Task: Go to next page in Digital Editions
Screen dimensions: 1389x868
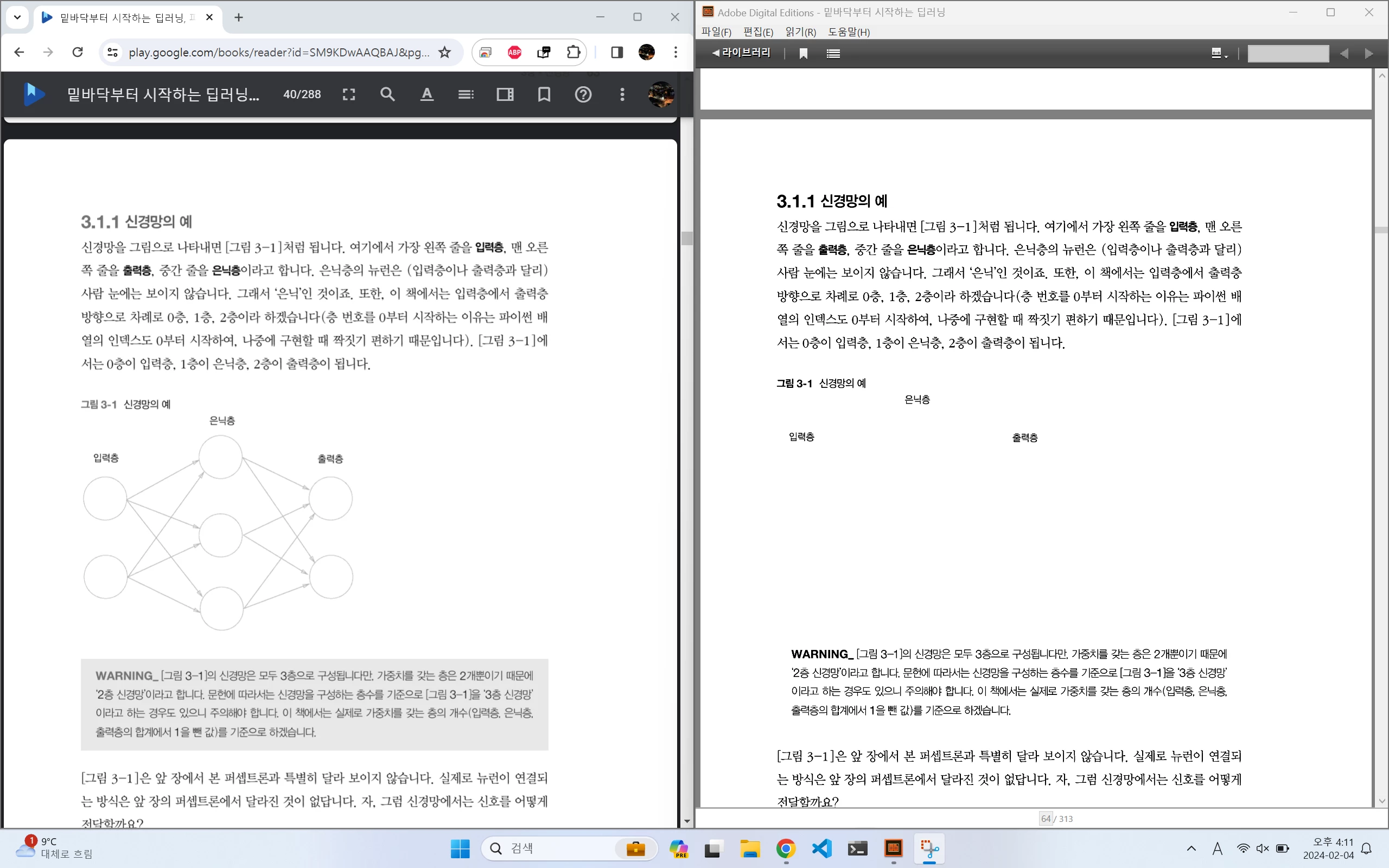Action: pyautogui.click(x=1369, y=53)
